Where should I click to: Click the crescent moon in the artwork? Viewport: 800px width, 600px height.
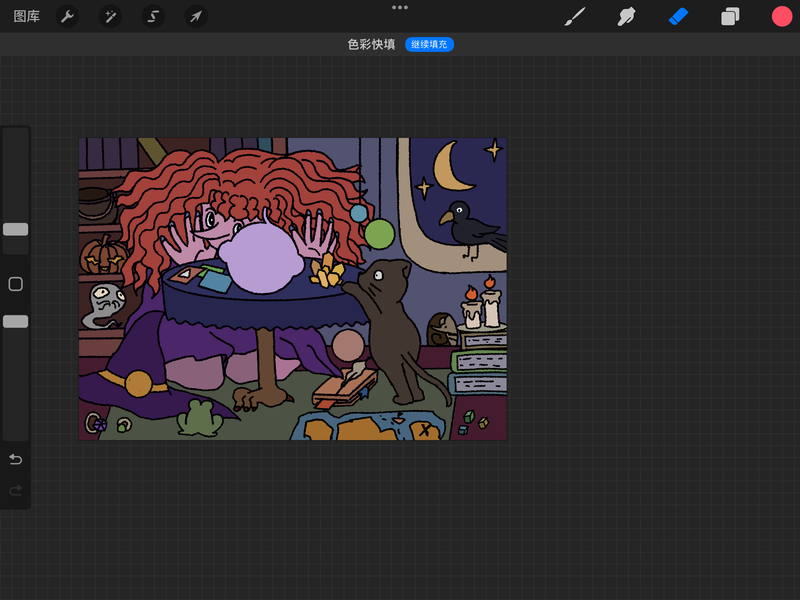(x=451, y=168)
